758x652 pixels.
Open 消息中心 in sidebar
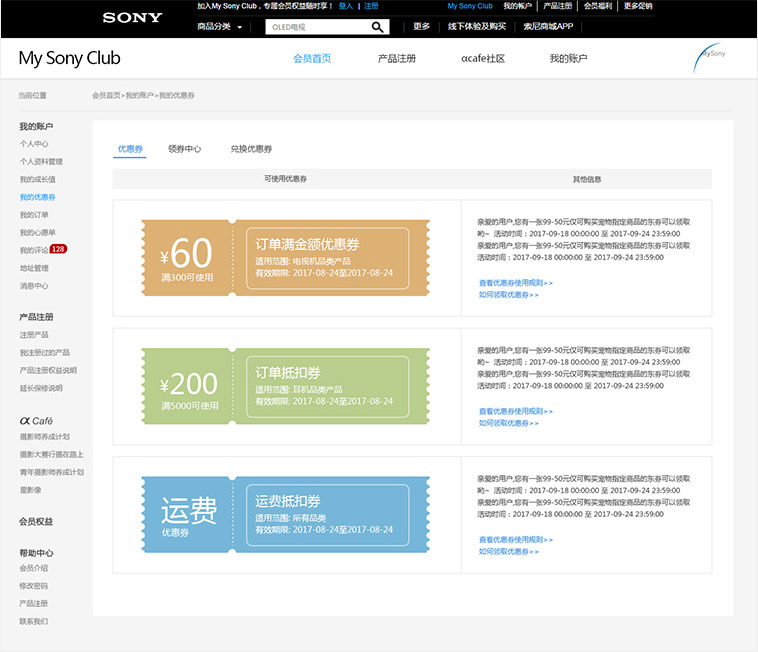pyautogui.click(x=34, y=286)
